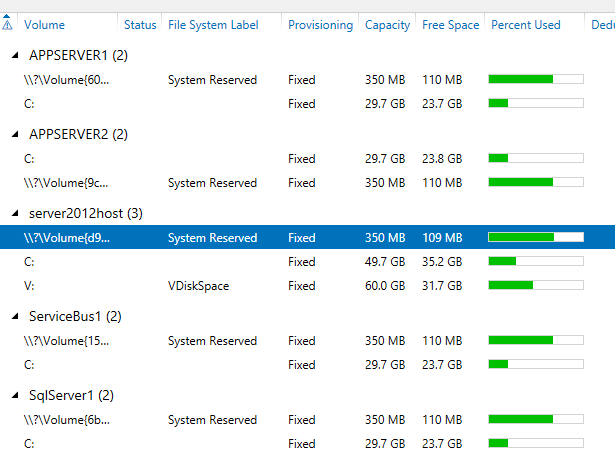Sort by the Status column header
This screenshot has height=463, width=615.
pos(140,25)
